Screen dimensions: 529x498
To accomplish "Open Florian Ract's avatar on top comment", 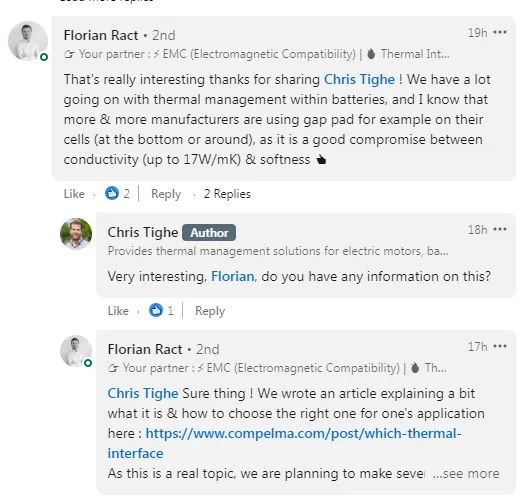I will click(28, 41).
